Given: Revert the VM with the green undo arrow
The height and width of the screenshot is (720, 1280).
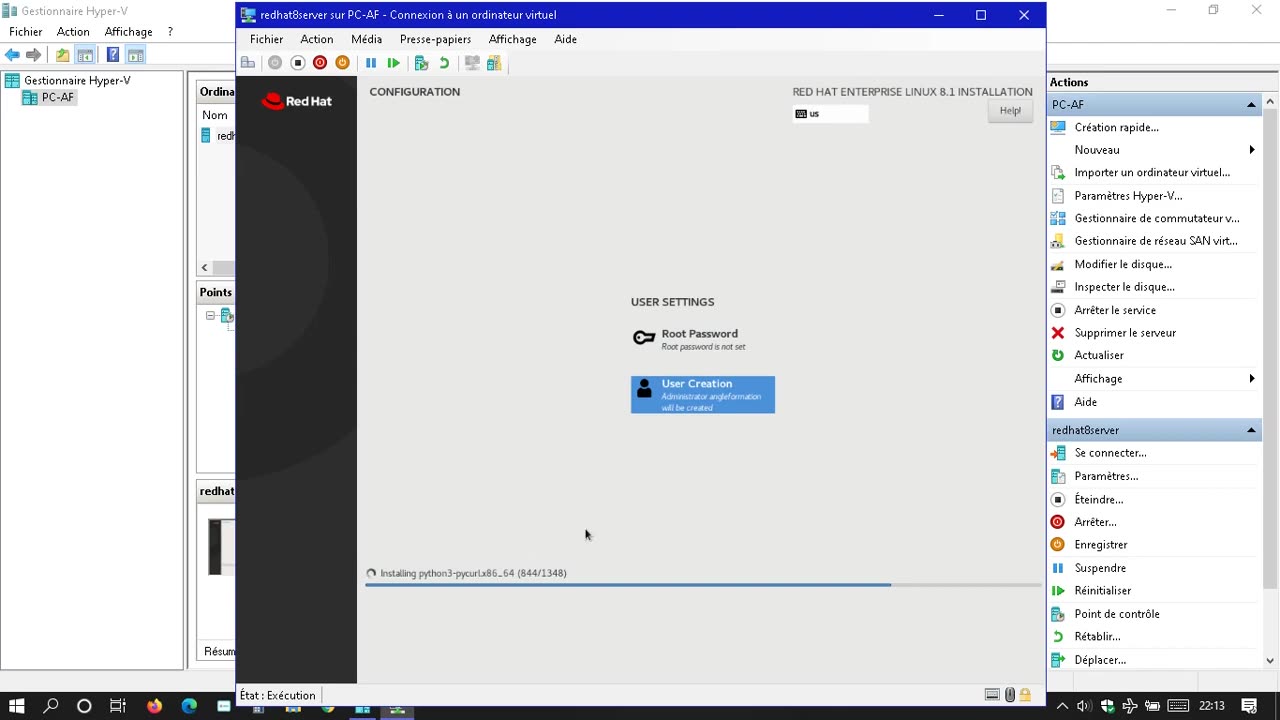Looking at the screenshot, I should (444, 63).
